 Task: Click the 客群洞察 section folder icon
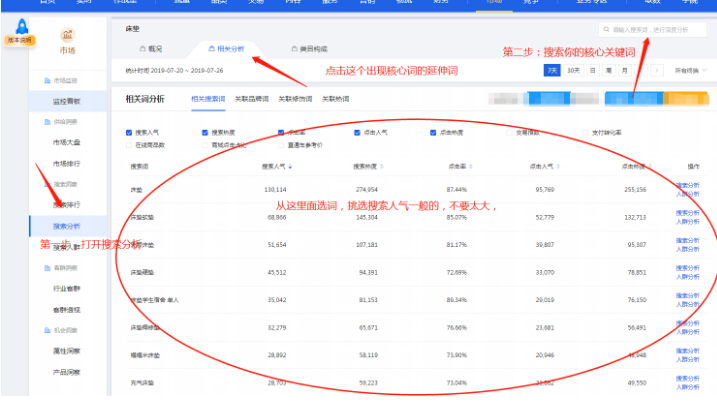click(x=46, y=269)
